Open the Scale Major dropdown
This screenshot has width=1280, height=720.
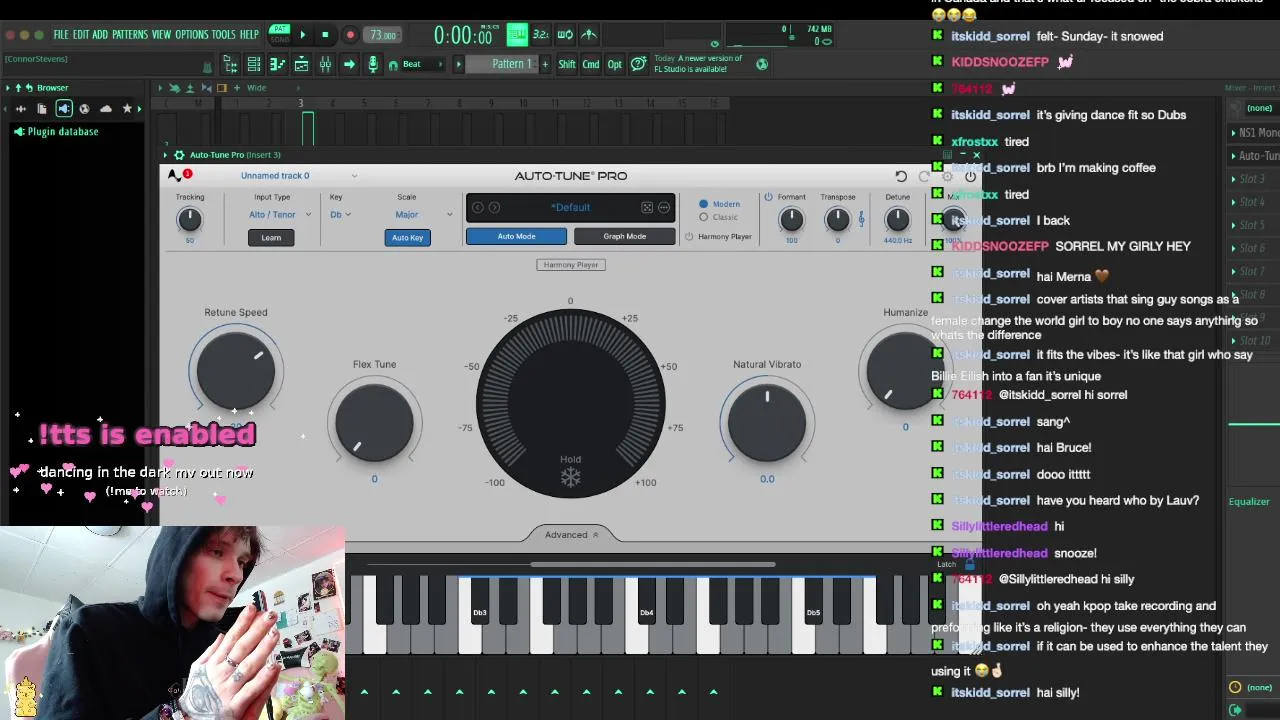[424, 214]
